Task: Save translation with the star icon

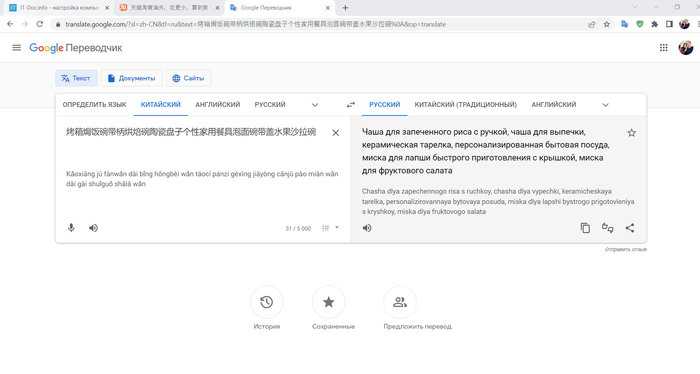Action: click(x=632, y=133)
